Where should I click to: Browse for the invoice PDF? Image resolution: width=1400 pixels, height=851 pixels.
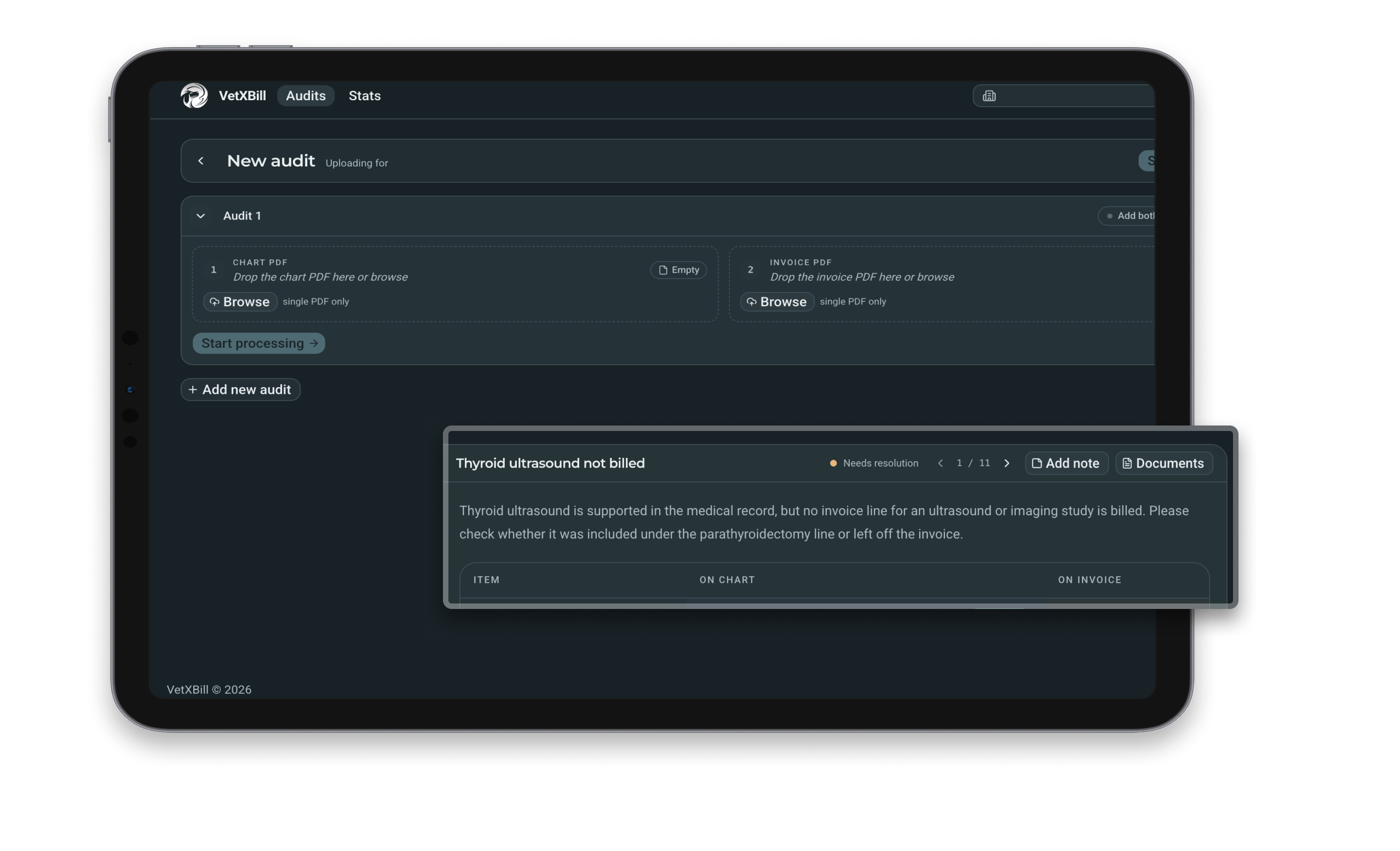[777, 302]
